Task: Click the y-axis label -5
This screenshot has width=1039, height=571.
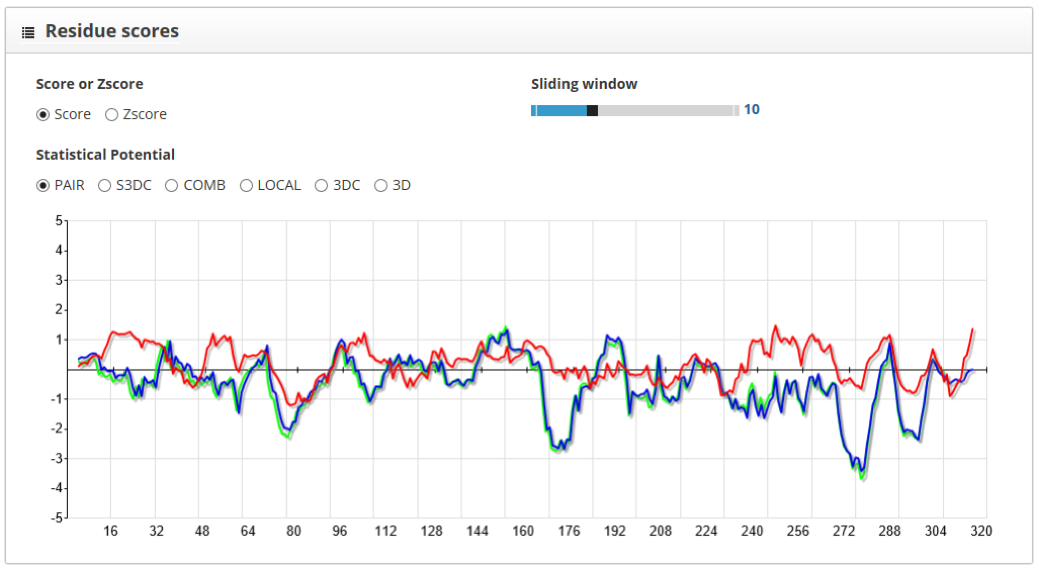Action: pyautogui.click(x=57, y=518)
